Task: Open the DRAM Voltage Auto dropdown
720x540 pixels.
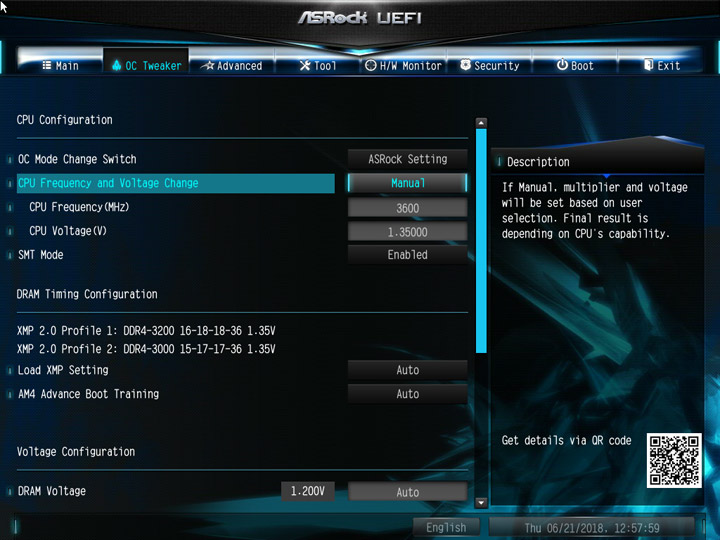Action: [x=407, y=492]
